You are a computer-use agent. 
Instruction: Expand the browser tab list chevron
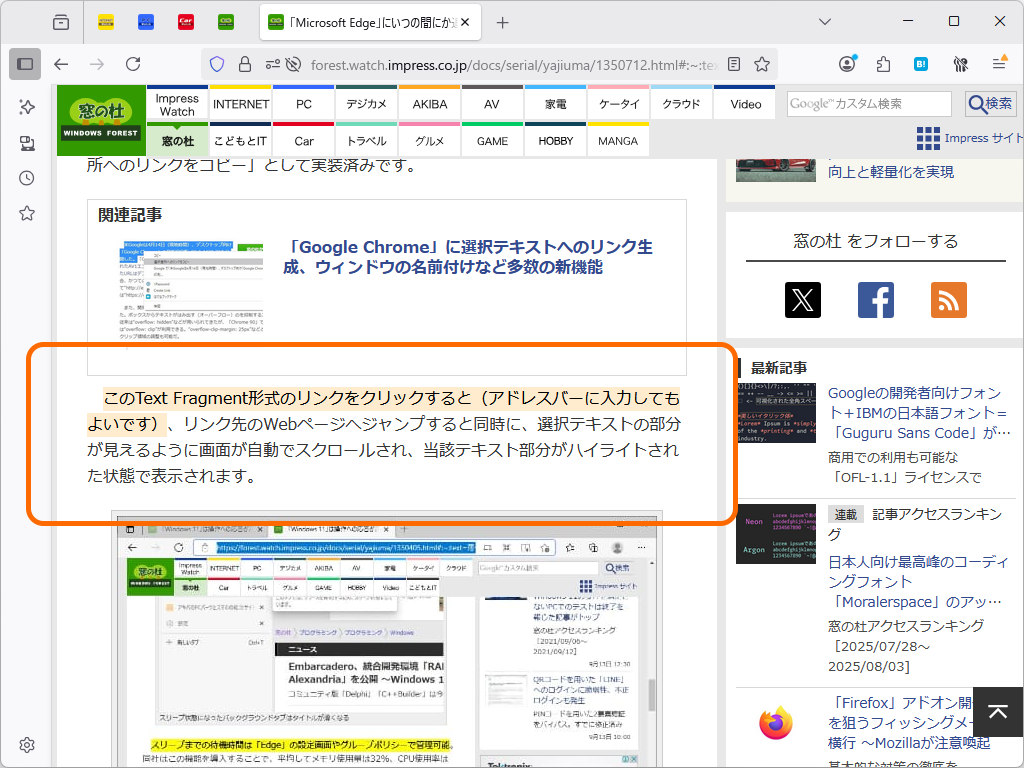tap(823, 21)
